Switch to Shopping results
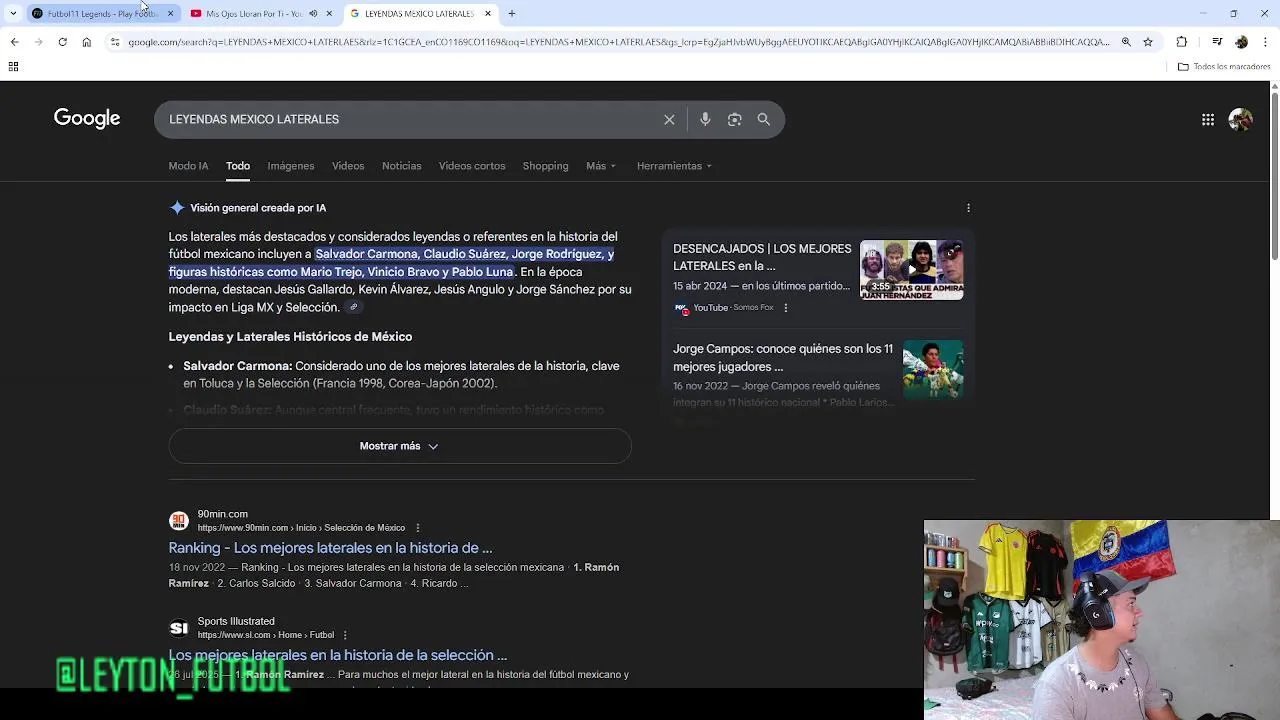 [545, 166]
